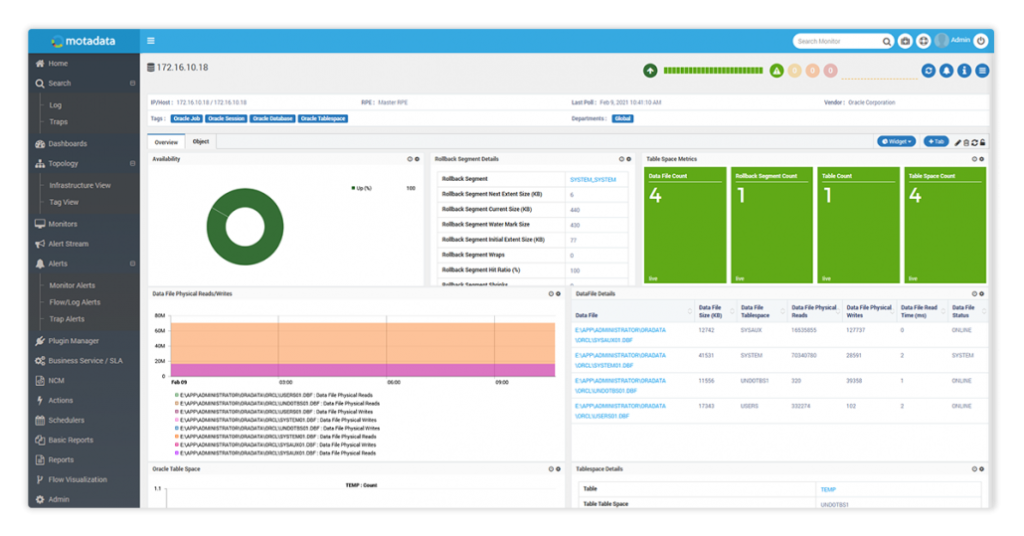Collapse the Search section in sidebar
The image size is (1024, 536).
click(132, 84)
